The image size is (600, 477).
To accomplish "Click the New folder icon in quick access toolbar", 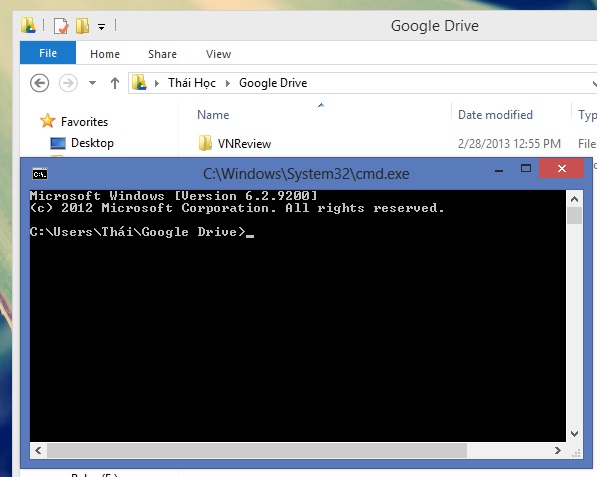I will pyautogui.click(x=82, y=26).
